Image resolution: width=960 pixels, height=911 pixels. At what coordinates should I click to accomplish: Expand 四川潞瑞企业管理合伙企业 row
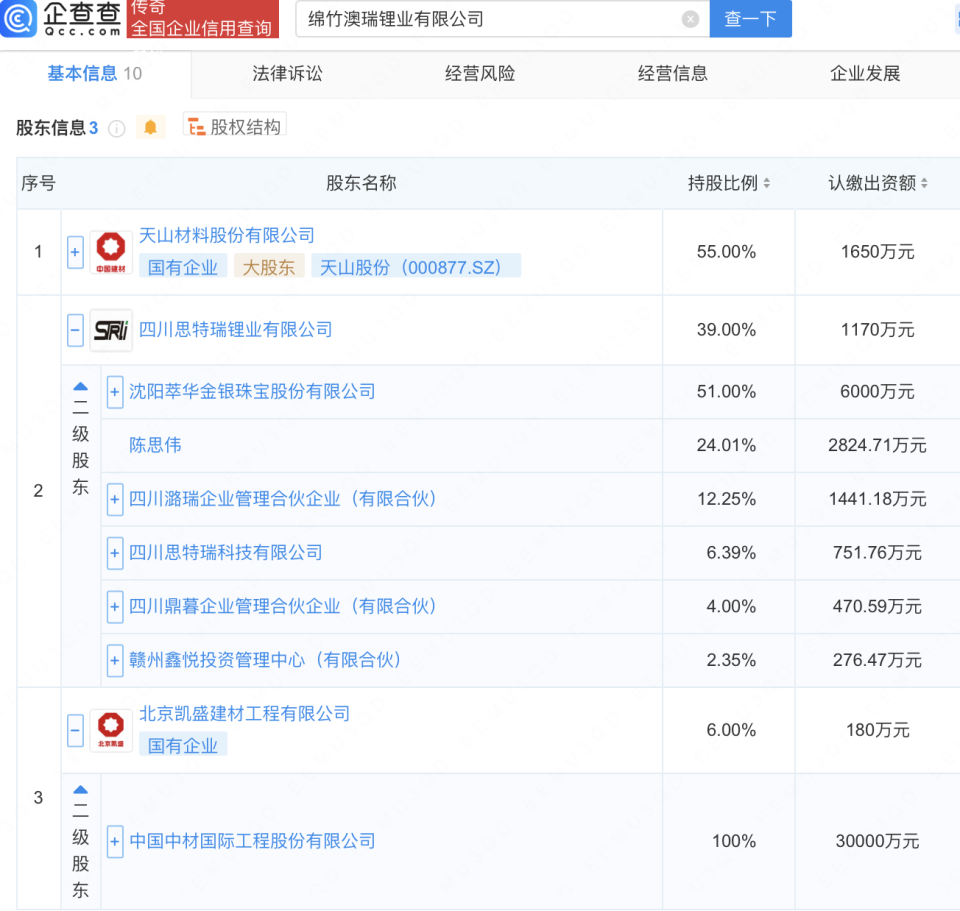click(115, 500)
